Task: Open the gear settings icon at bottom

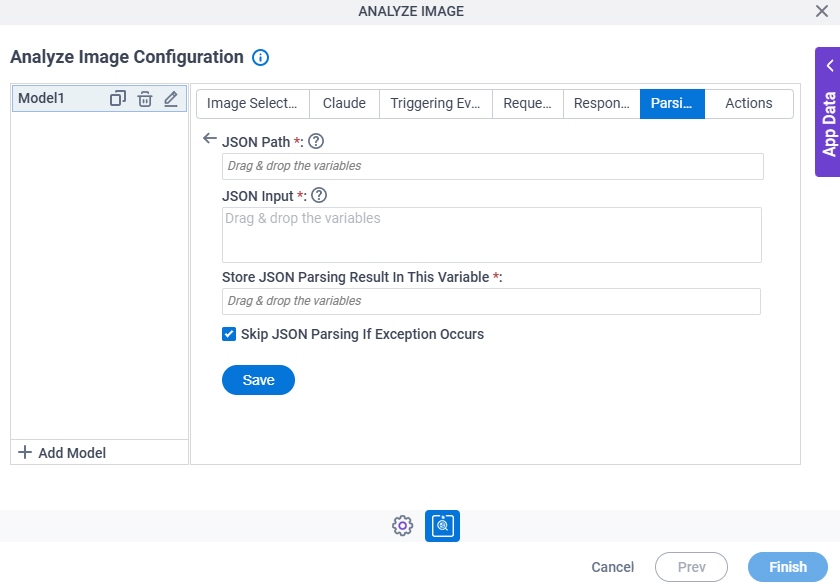Action: tap(402, 526)
